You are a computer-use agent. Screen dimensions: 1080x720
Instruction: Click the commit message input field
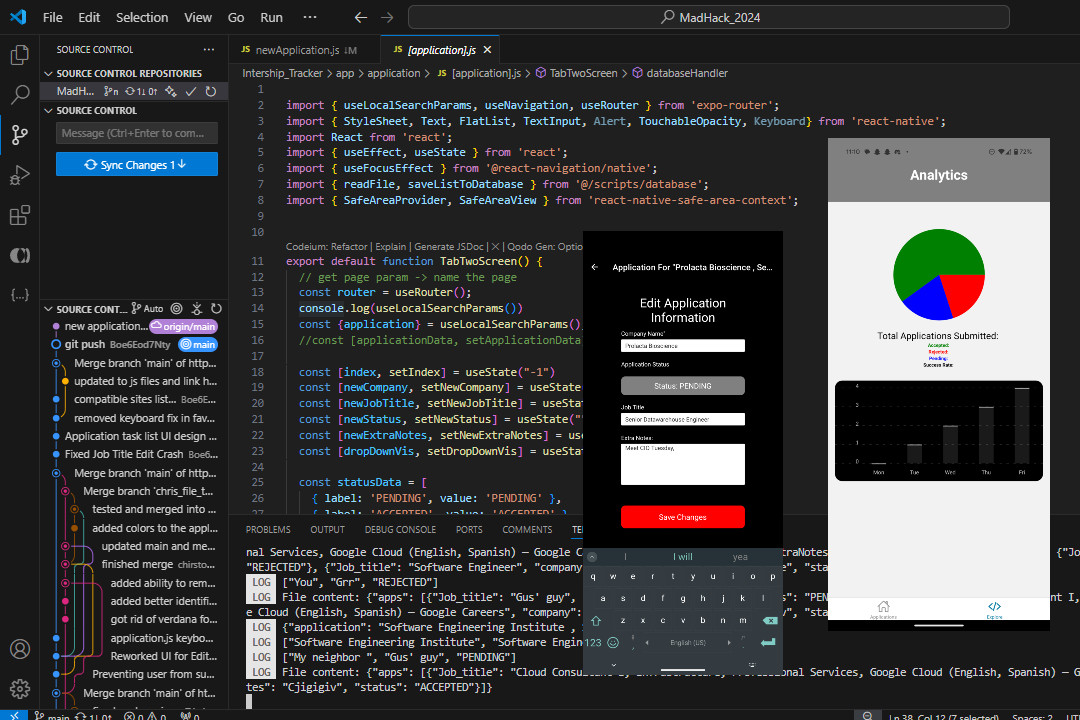(x=137, y=133)
